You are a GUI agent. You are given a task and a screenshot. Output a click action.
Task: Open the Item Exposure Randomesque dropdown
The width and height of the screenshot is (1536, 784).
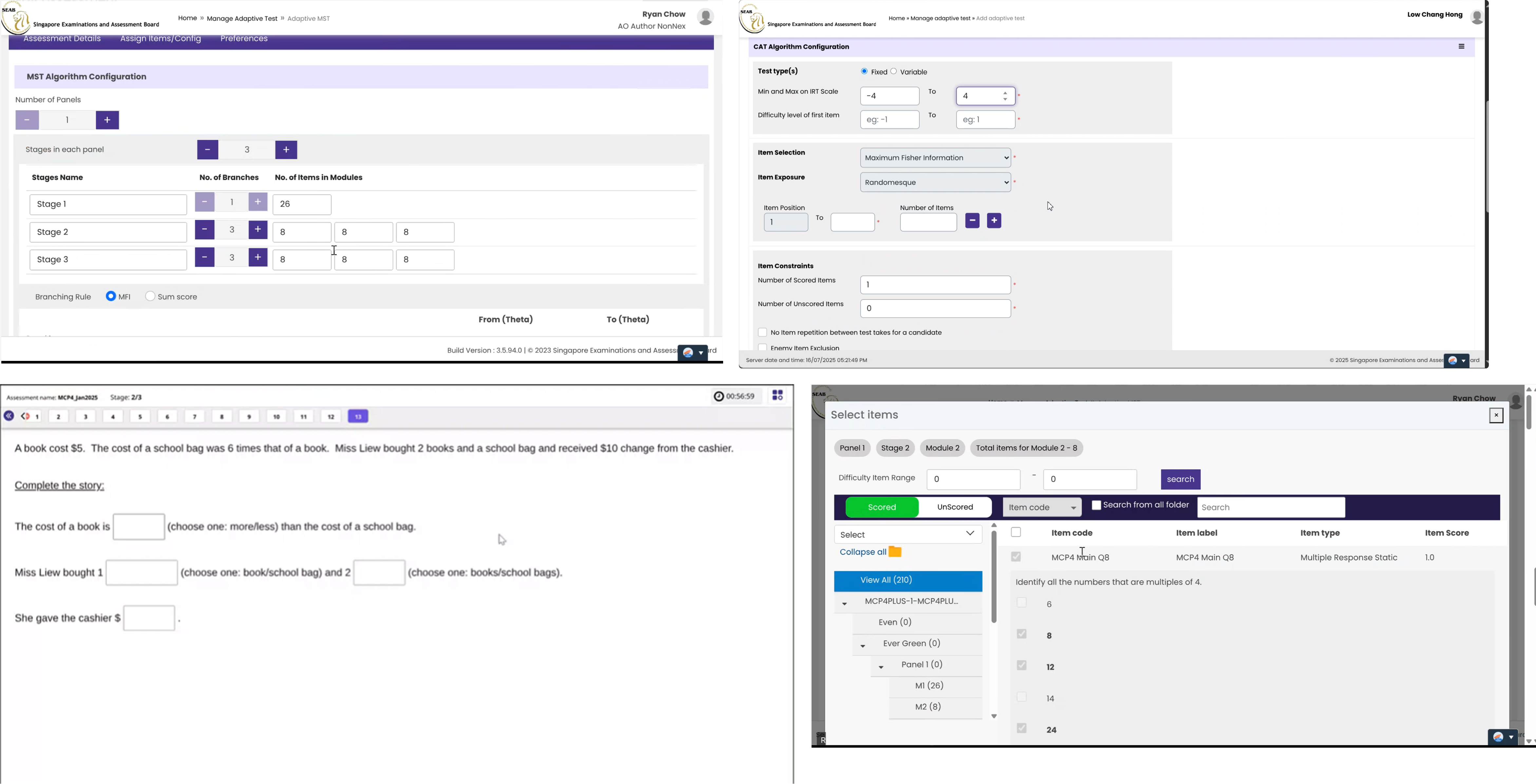[x=936, y=182]
